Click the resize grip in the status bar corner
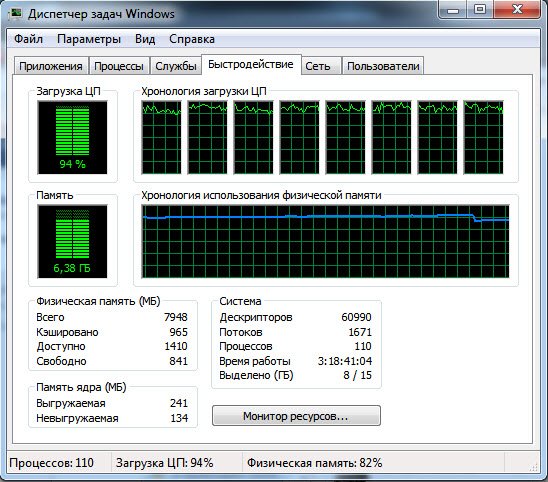The image size is (548, 482). tap(534, 467)
